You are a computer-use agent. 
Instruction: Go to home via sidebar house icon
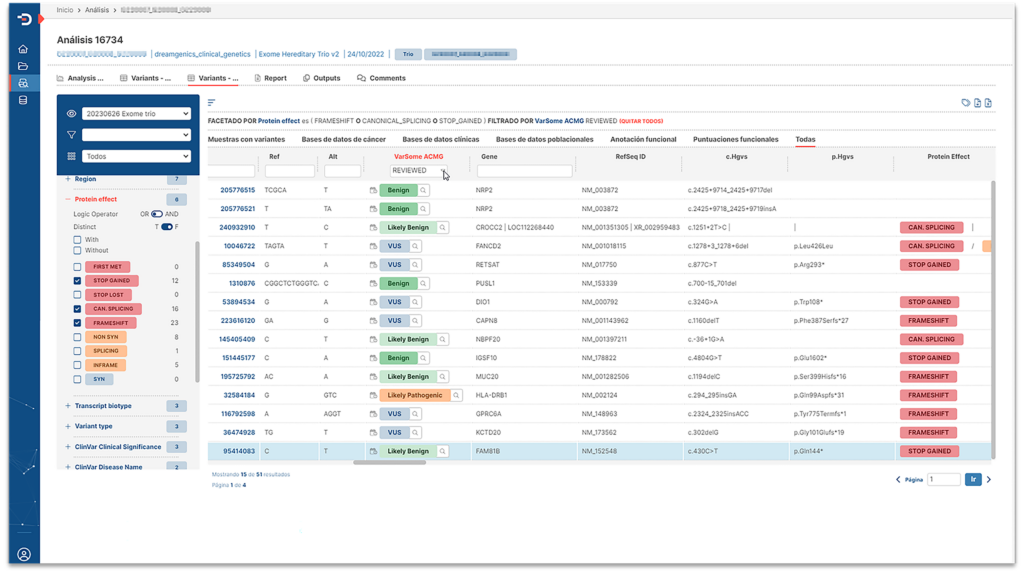point(23,49)
